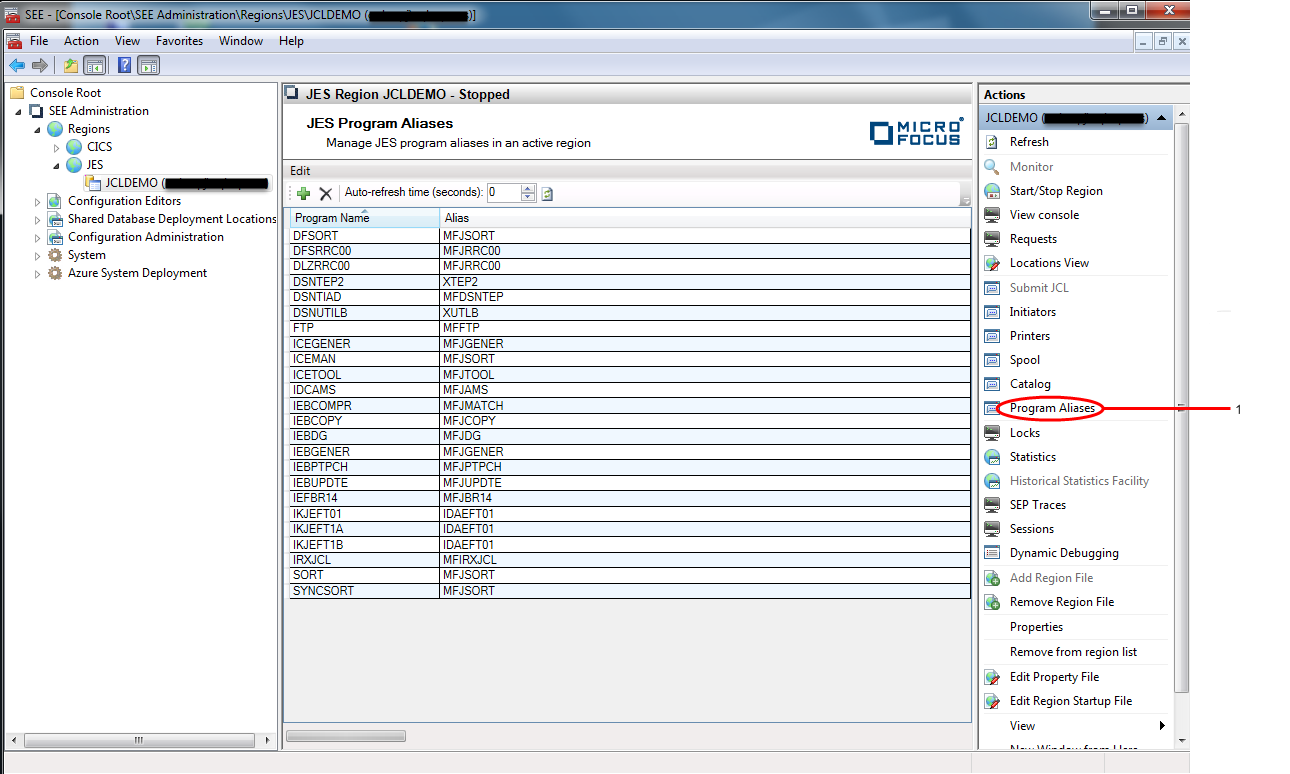
Task: Add a new alias with the green plus
Action: (x=303, y=194)
